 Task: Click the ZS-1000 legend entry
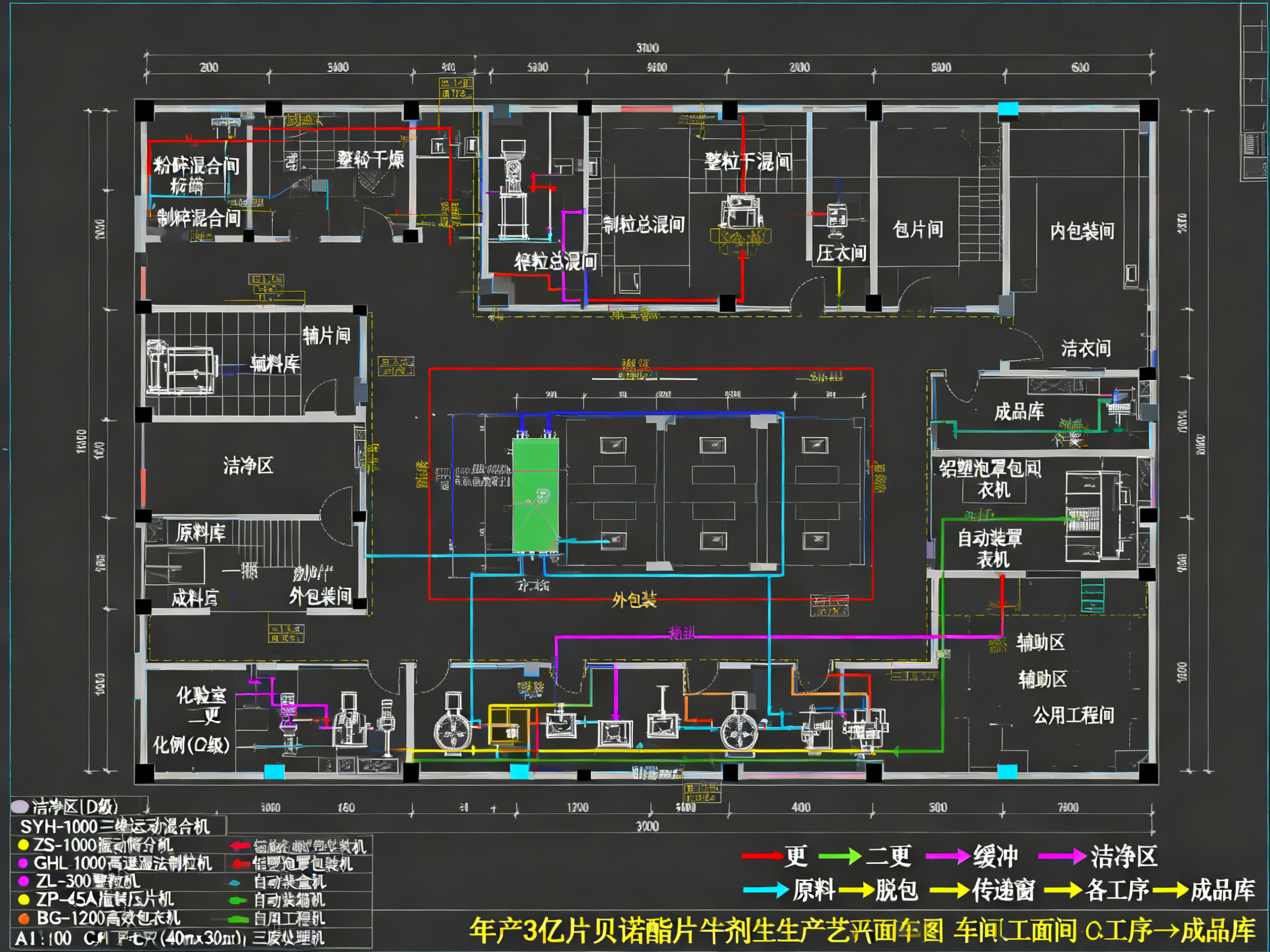click(103, 845)
